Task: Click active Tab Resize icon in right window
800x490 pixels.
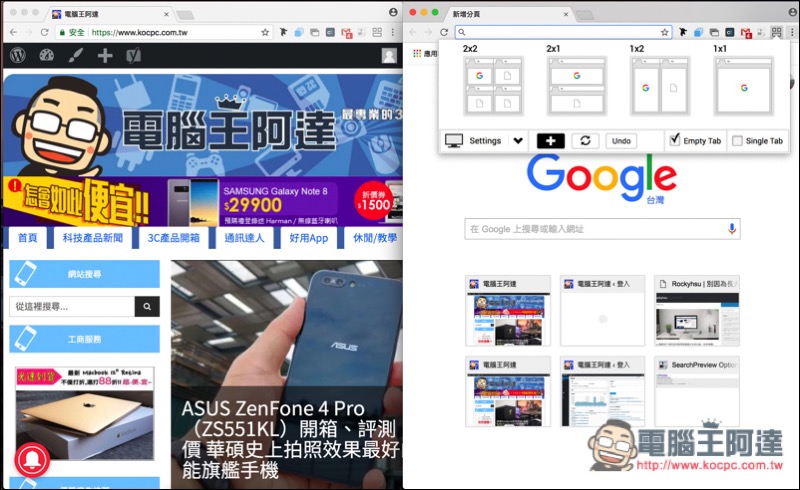Action: click(777, 32)
